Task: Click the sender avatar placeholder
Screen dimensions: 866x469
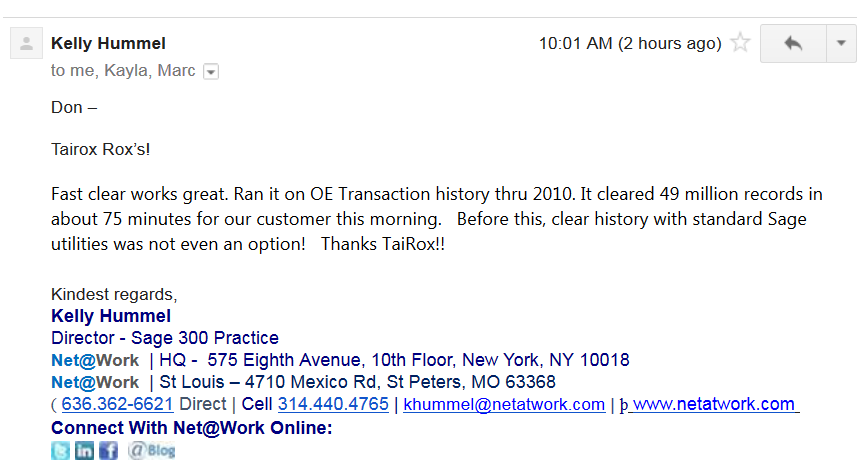Action: click(x=27, y=43)
